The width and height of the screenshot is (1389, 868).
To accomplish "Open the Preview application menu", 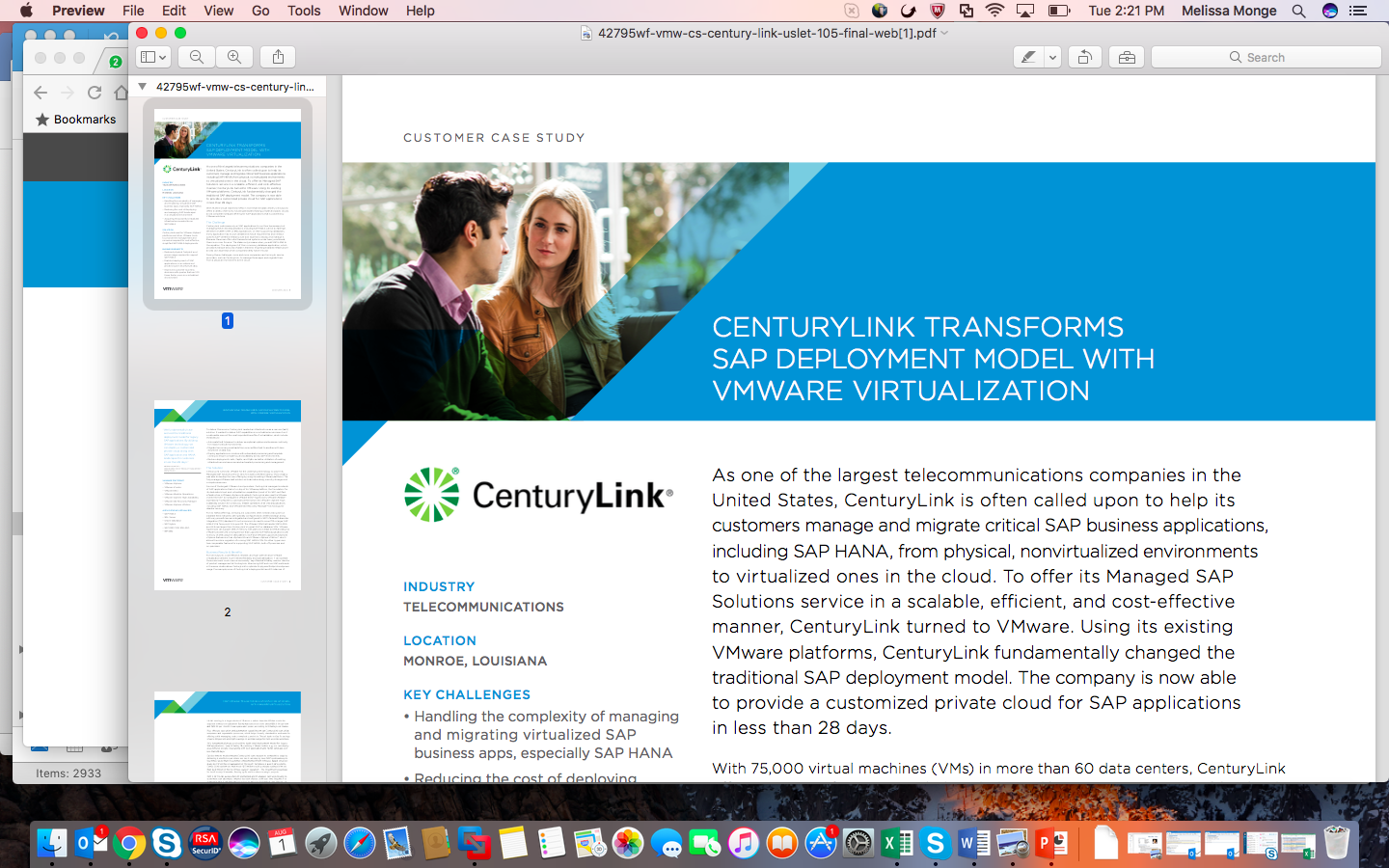I will click(x=78, y=11).
